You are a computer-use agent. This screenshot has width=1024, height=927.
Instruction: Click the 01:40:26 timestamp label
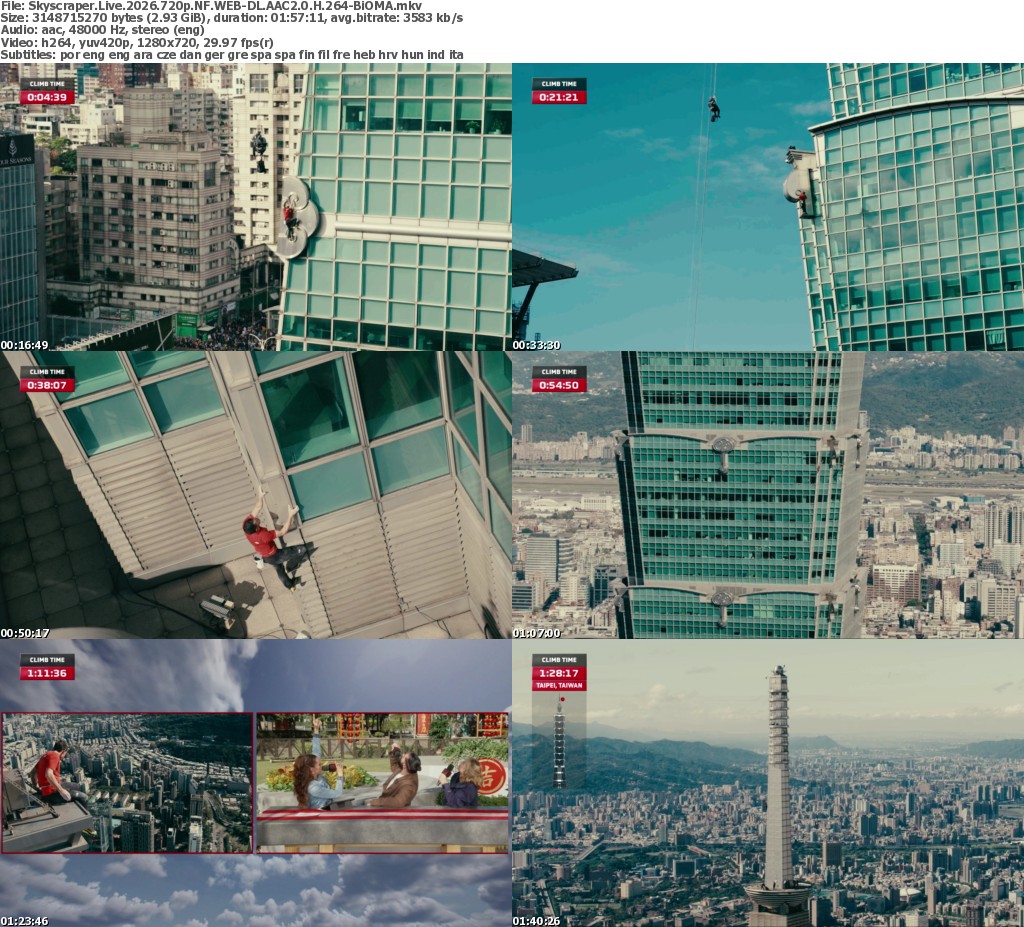pyautogui.click(x=537, y=921)
